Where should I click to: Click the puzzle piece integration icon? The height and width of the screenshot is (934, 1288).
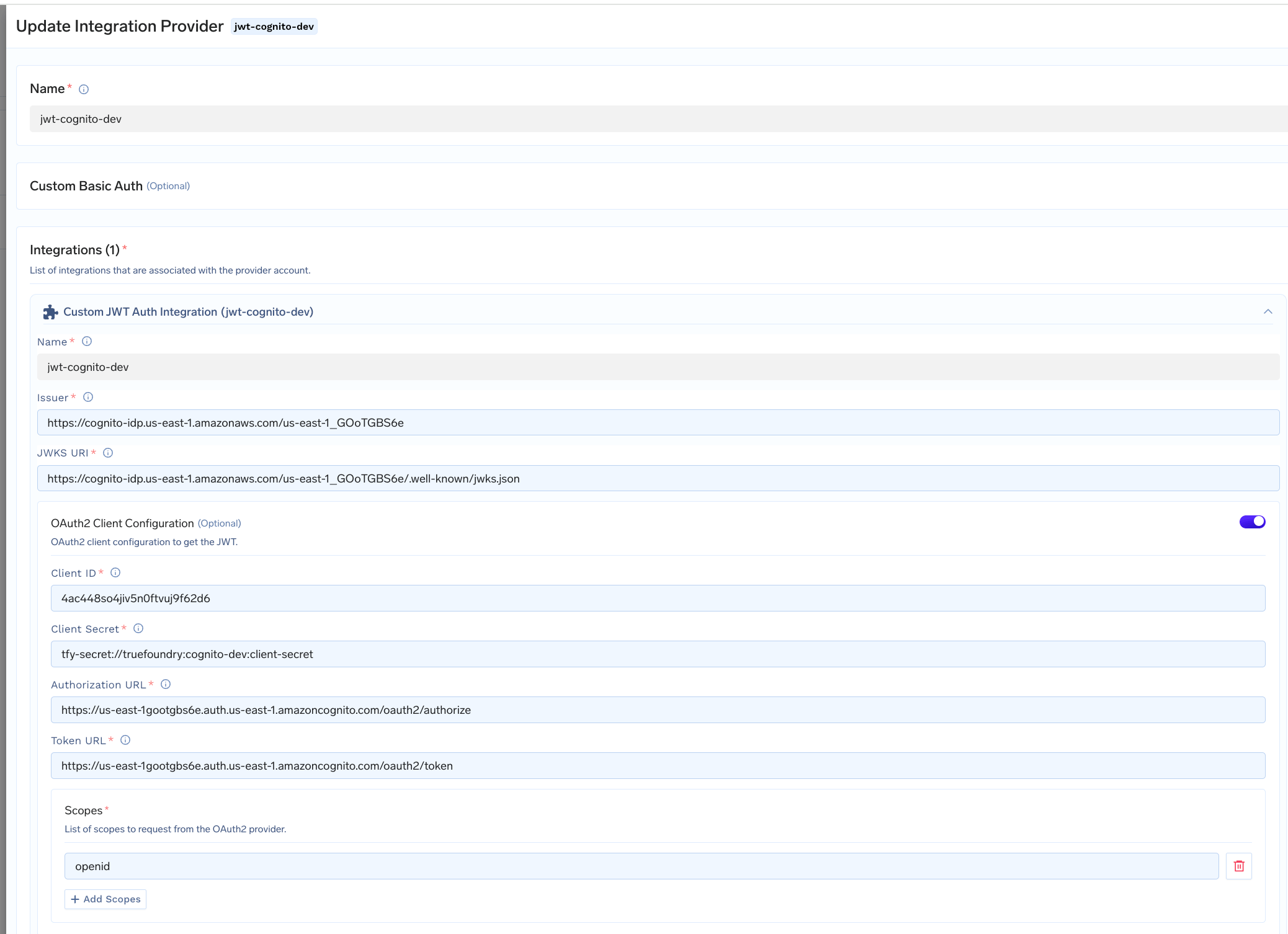click(x=50, y=312)
